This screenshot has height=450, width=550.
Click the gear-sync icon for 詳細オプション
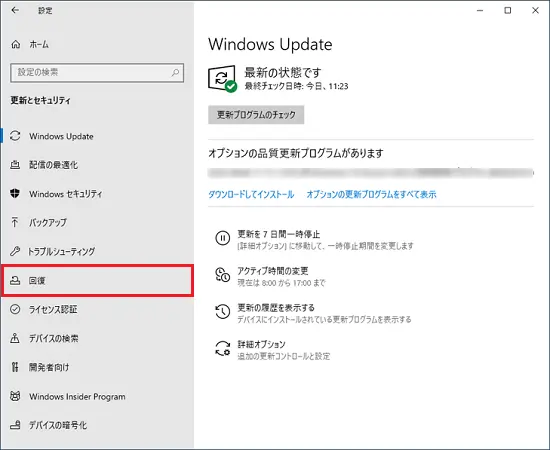pyautogui.click(x=222, y=348)
